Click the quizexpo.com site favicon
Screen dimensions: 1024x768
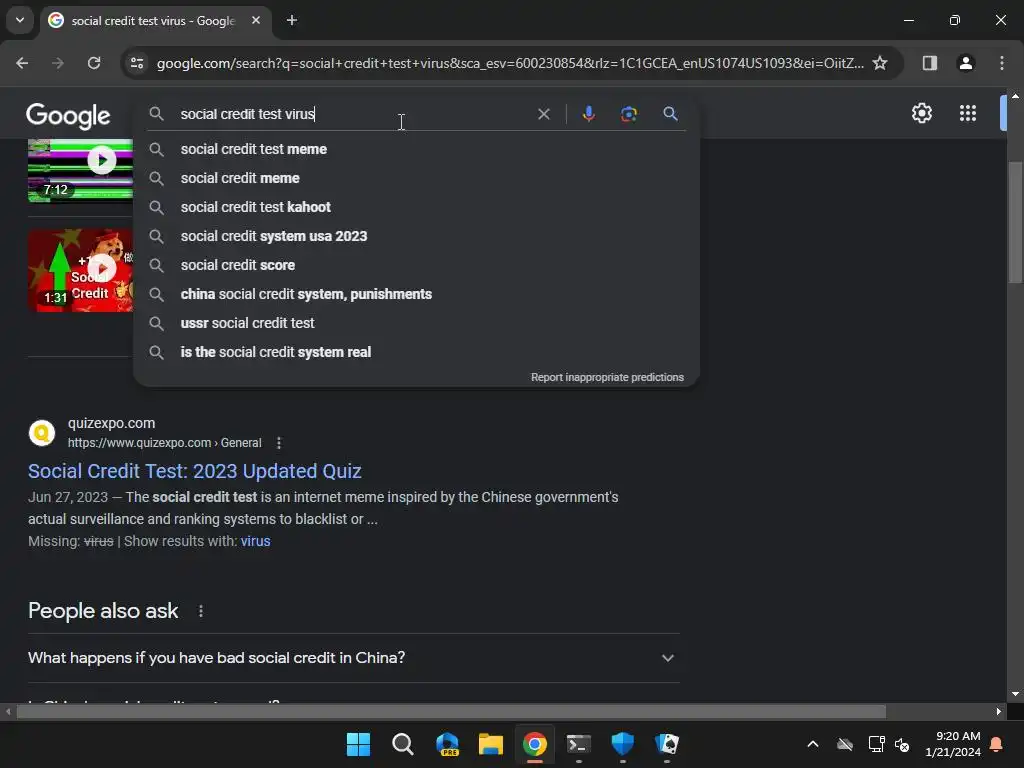click(42, 433)
